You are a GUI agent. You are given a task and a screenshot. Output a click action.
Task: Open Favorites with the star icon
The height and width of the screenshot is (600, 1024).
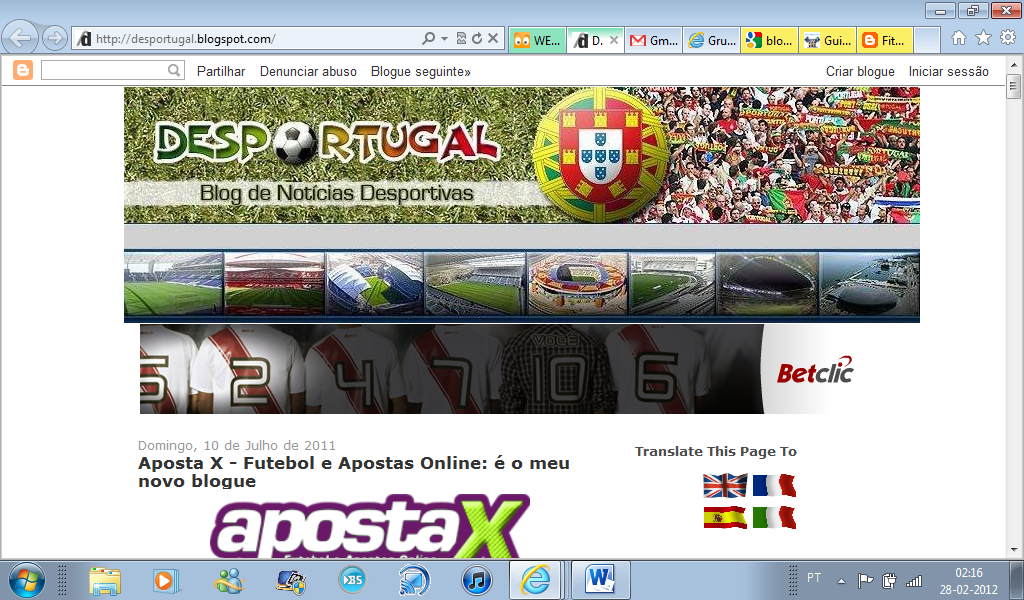tap(984, 39)
